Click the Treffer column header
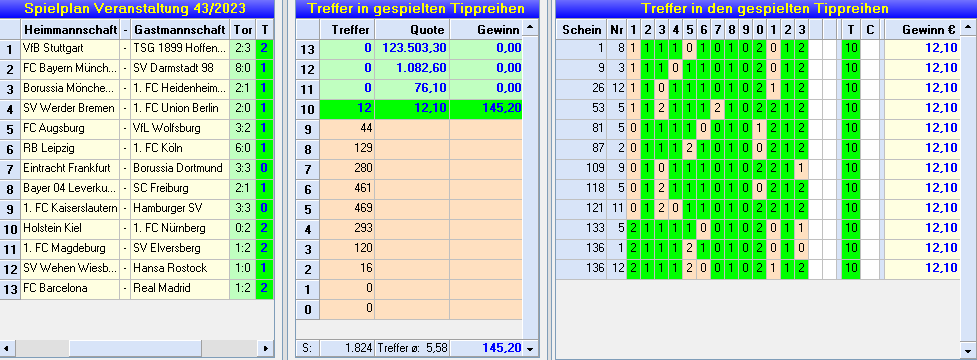The image size is (977, 360). (x=347, y=29)
